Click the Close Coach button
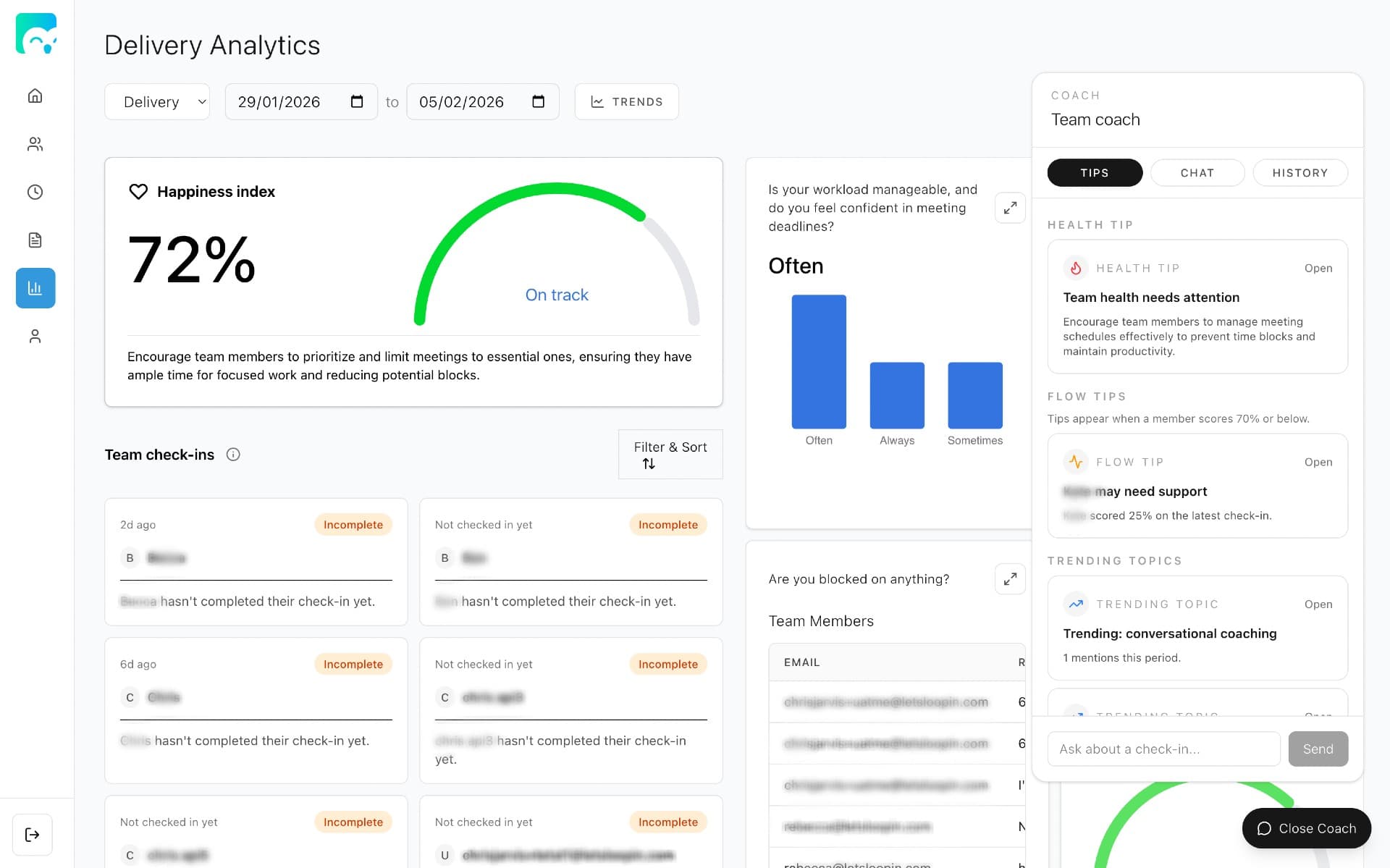 [1306, 828]
